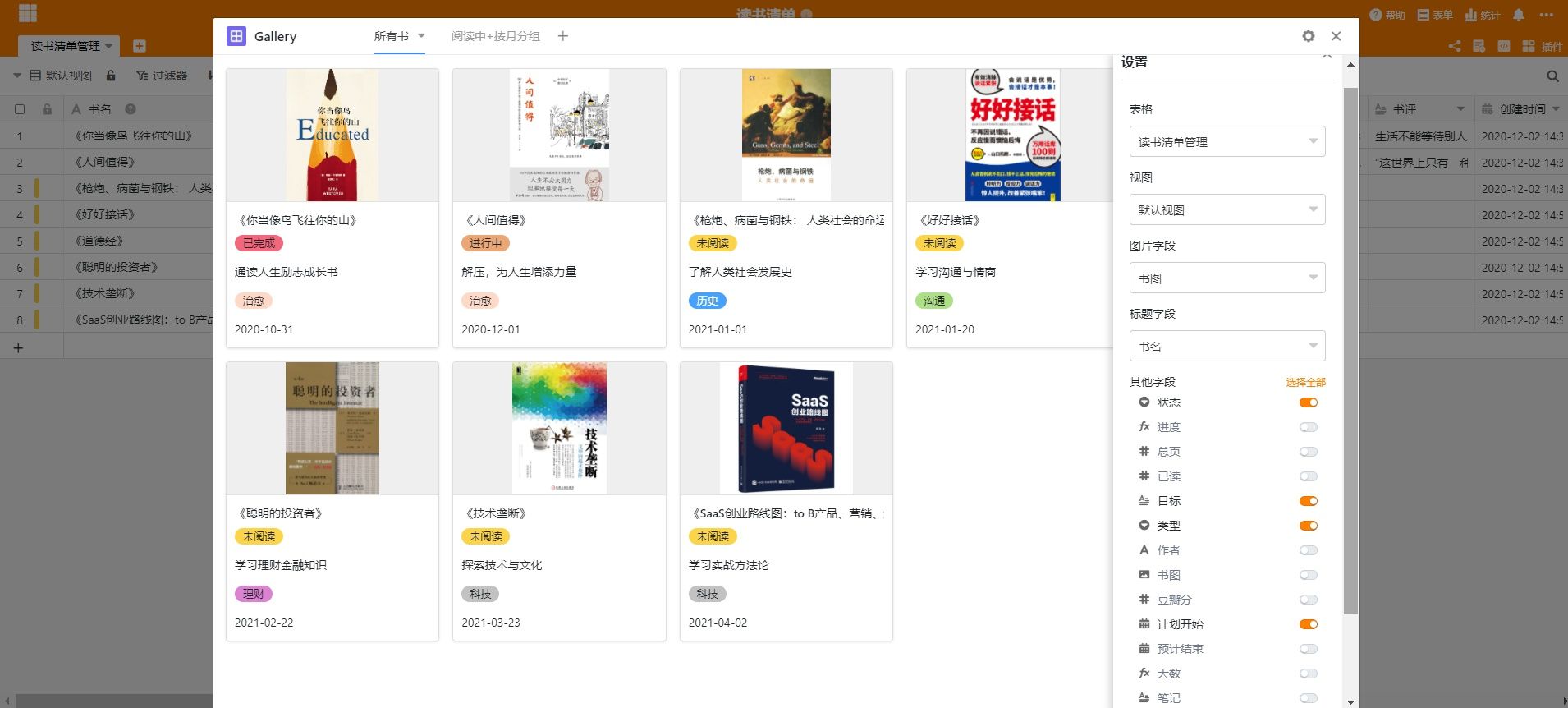Open the apps grid icon top-left
The image size is (1568, 708).
point(28,13)
